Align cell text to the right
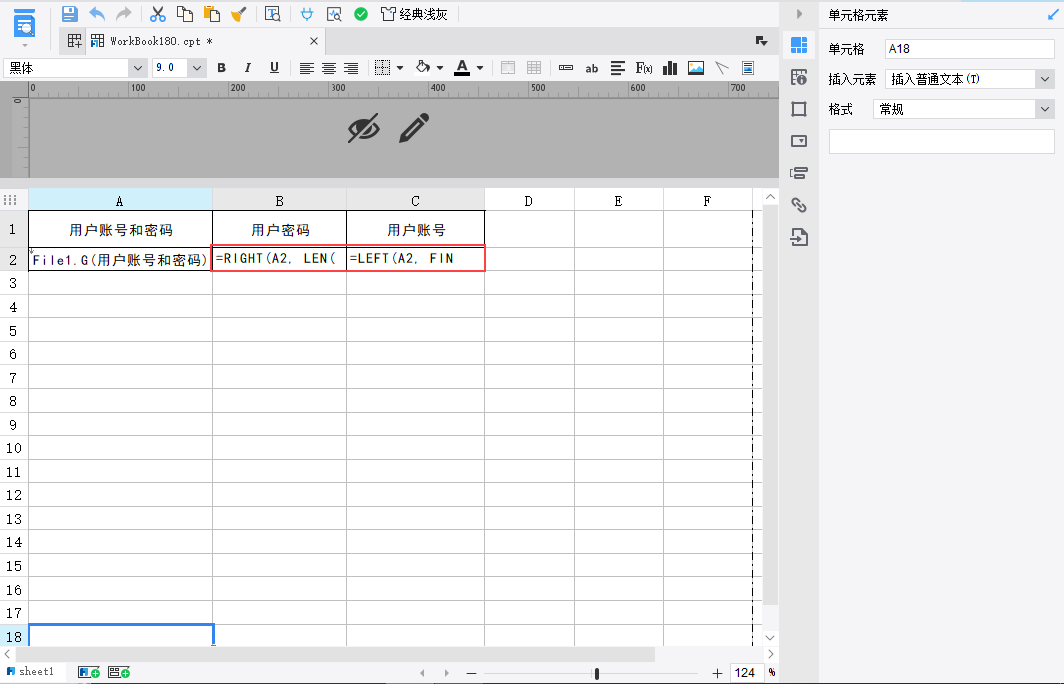 click(351, 68)
